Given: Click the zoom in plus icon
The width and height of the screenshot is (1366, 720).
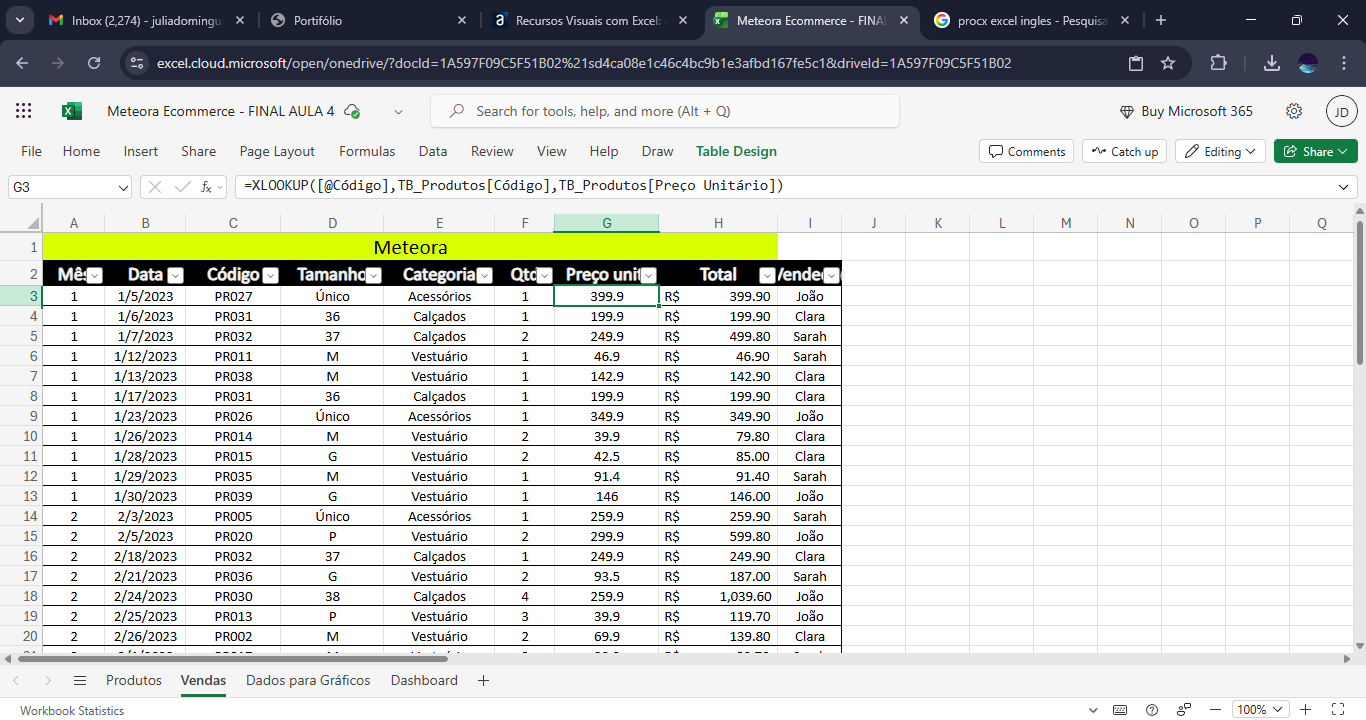Looking at the screenshot, I should [1306, 710].
